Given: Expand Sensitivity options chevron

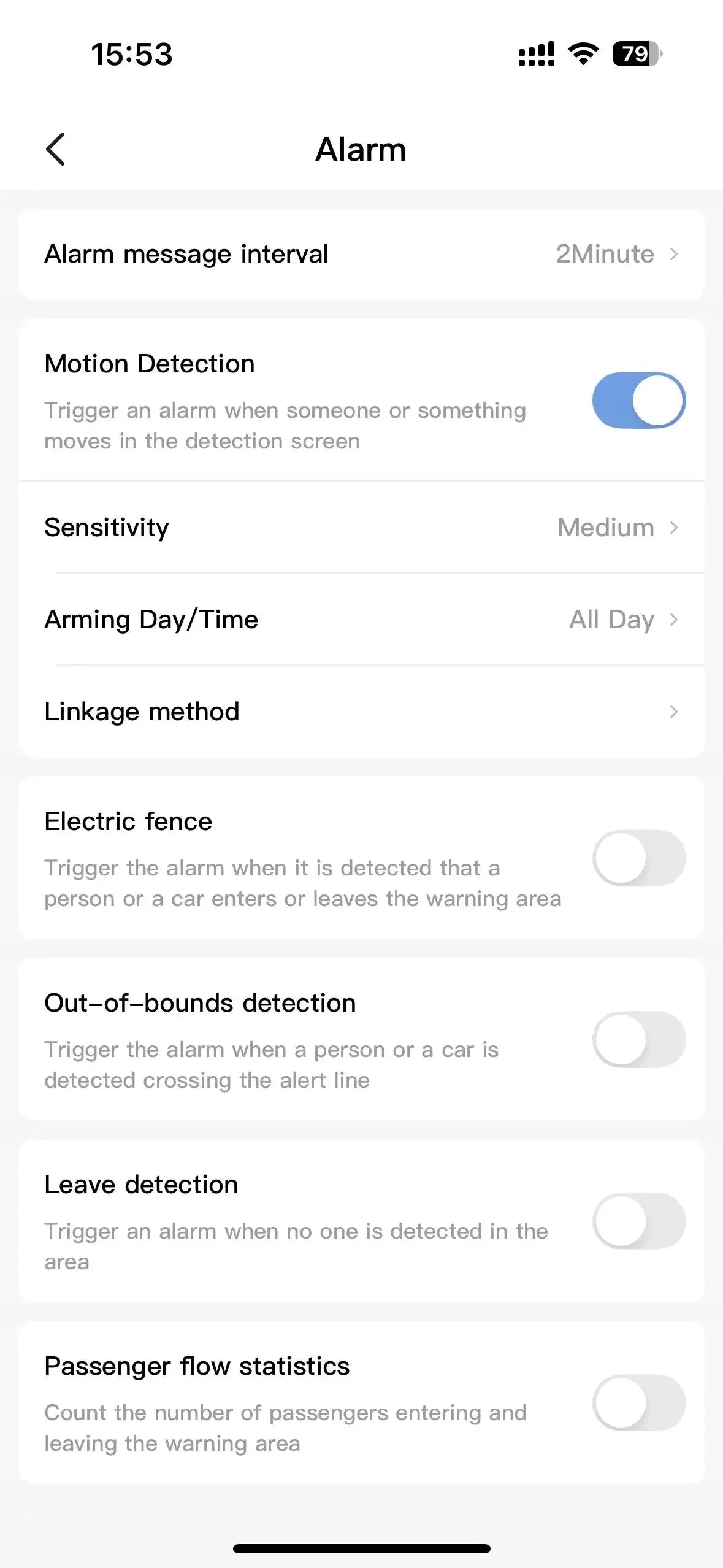Looking at the screenshot, I should (x=674, y=528).
